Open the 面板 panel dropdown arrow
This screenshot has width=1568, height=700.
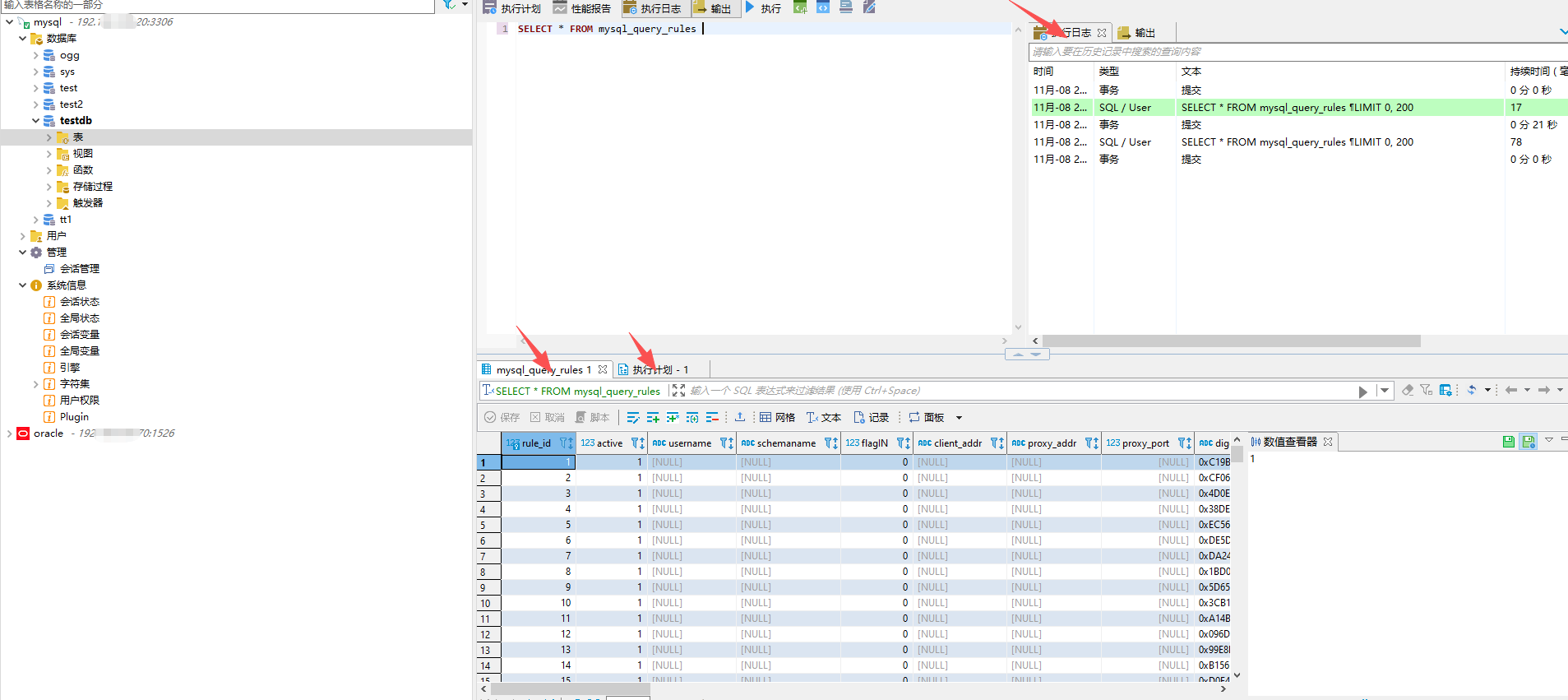(x=959, y=418)
